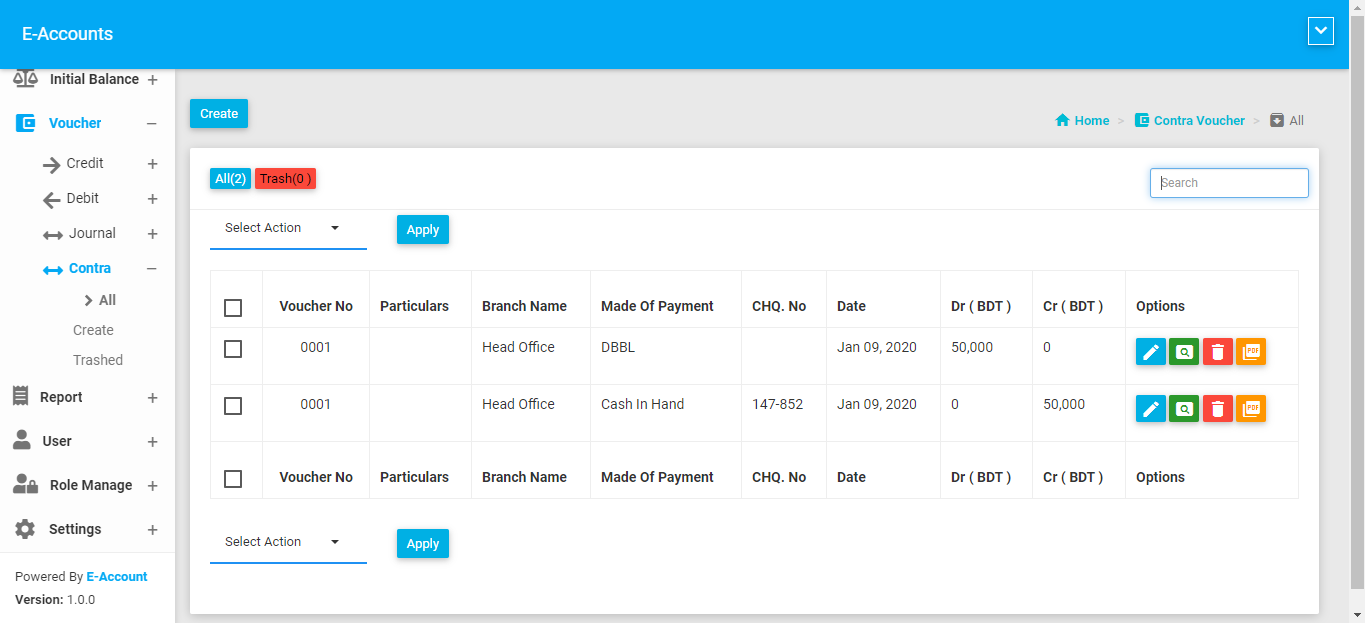Click the edit pencil icon for the DBBL row
The image size is (1365, 623).
[1150, 352]
